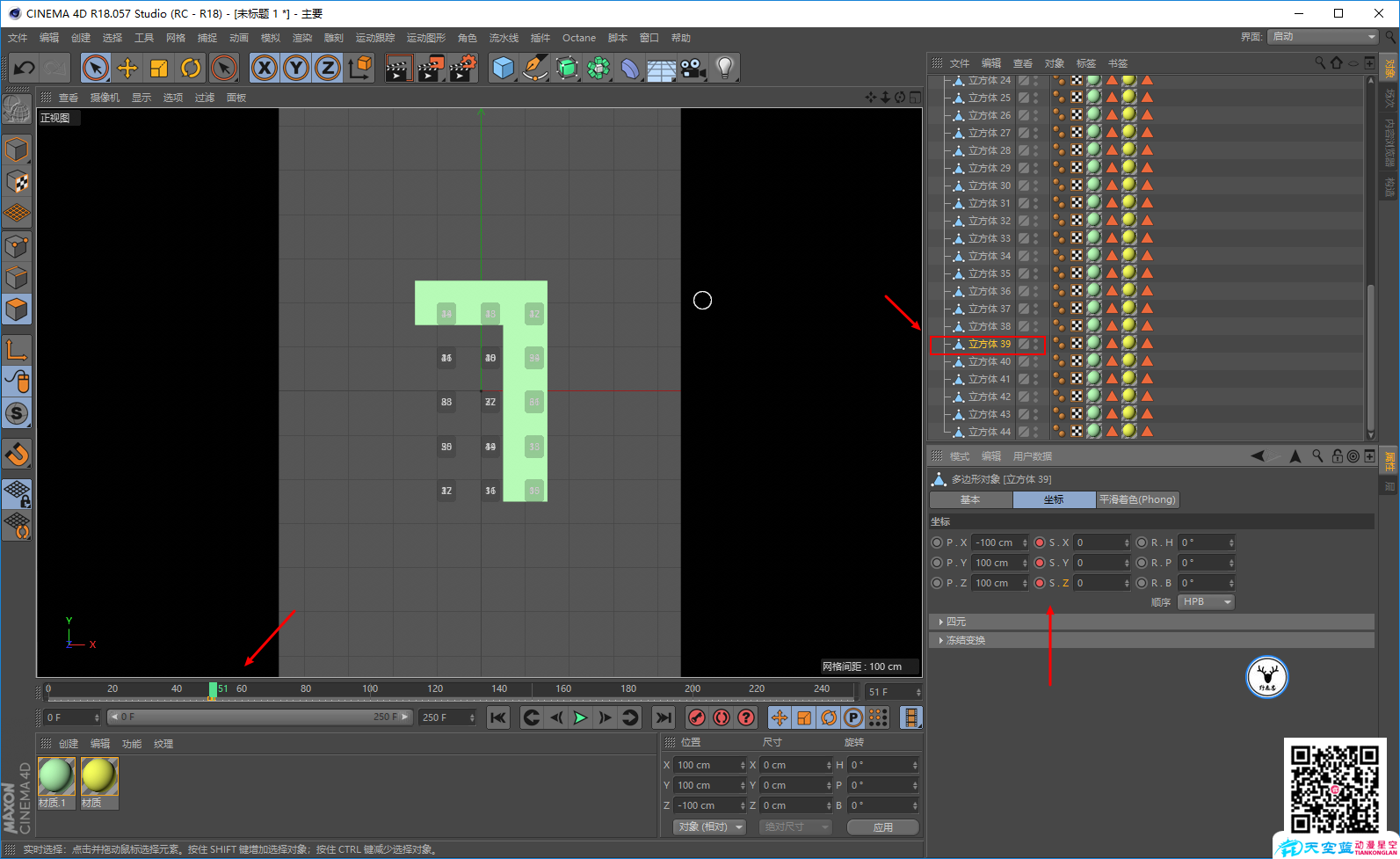The image size is (1400, 859).
Task: Open the 界面 layout dropdown
Action: pos(1324,37)
